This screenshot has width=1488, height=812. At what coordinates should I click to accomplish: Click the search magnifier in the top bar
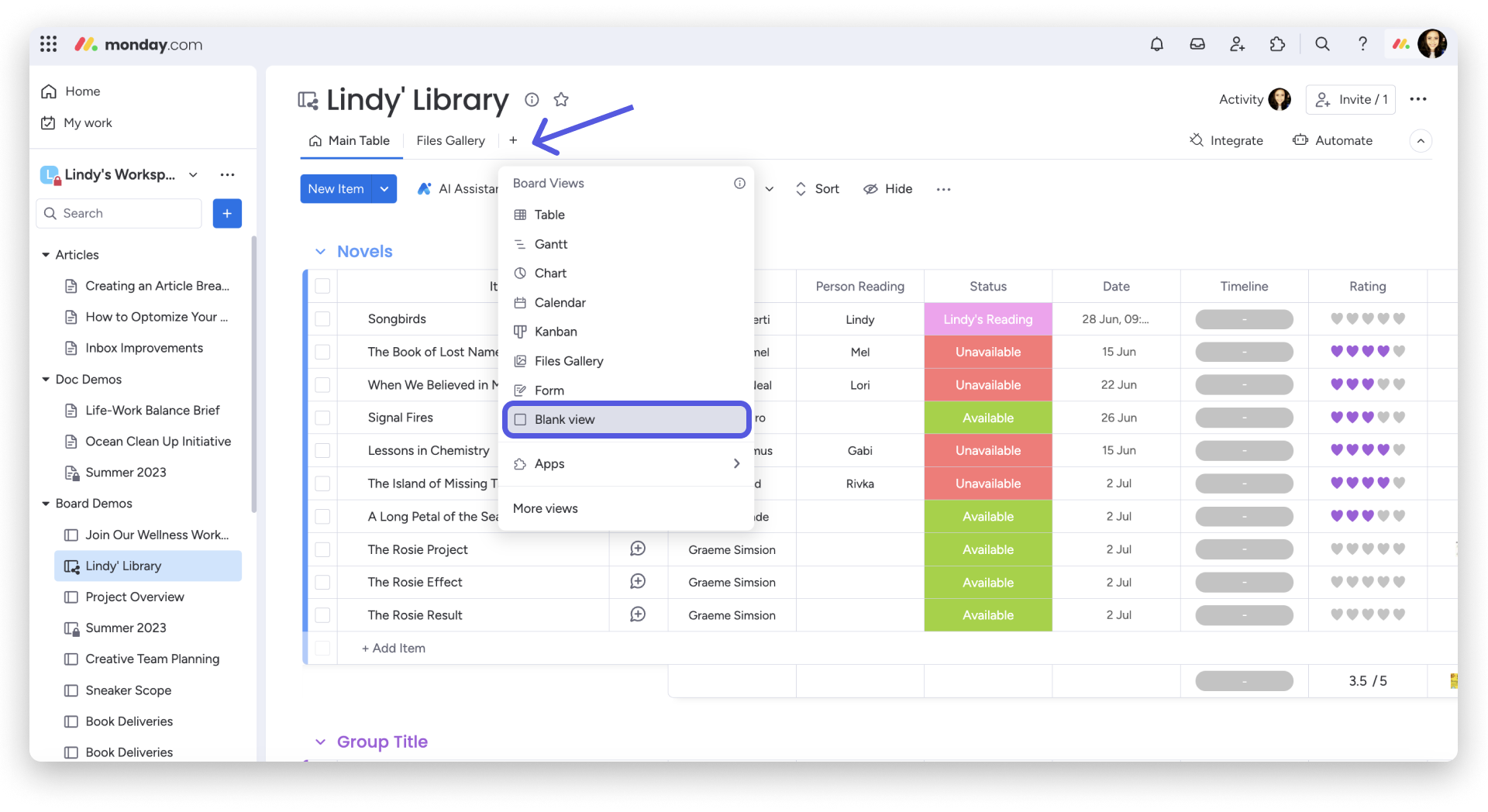pyautogui.click(x=1322, y=44)
